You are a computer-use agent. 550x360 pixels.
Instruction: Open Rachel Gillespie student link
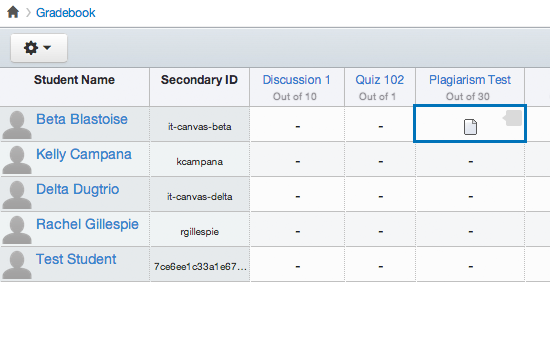pyautogui.click(x=87, y=224)
